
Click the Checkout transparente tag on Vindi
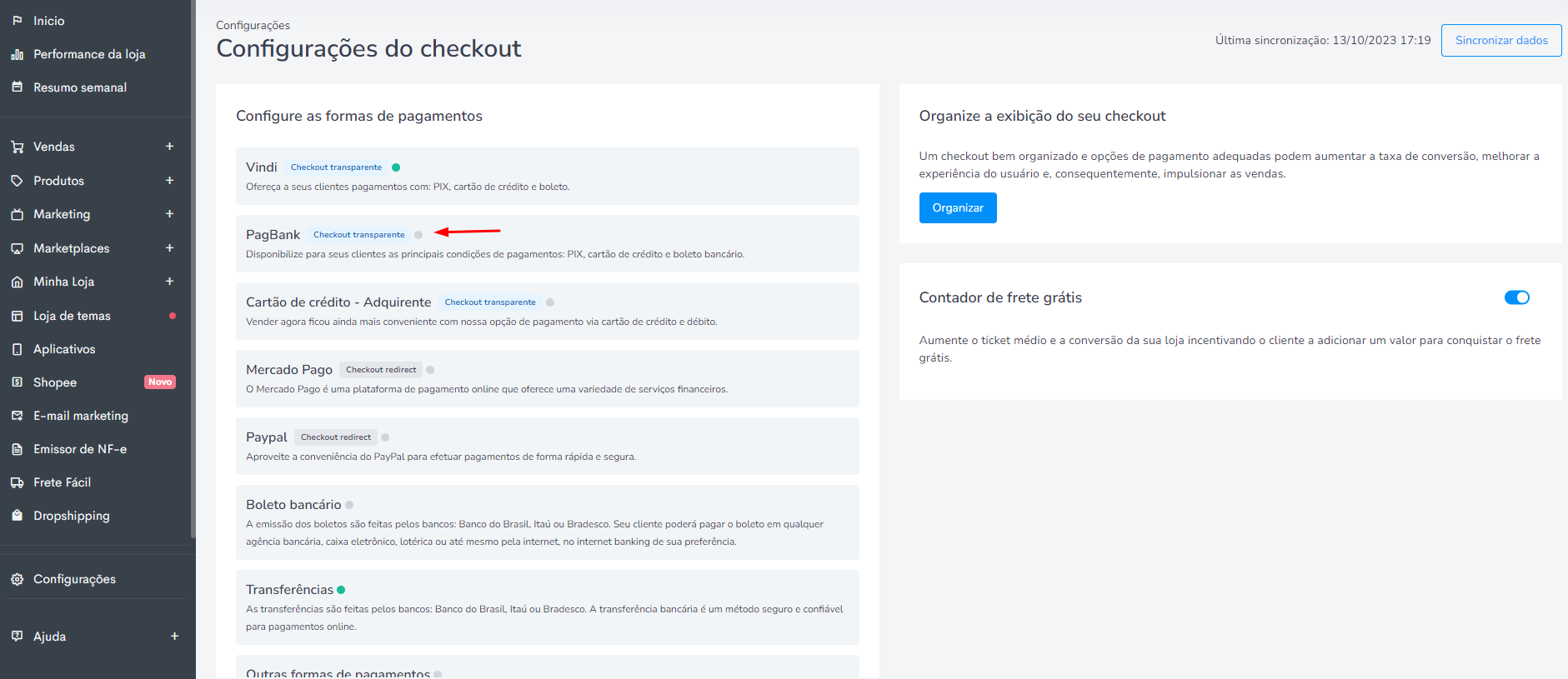pos(336,167)
